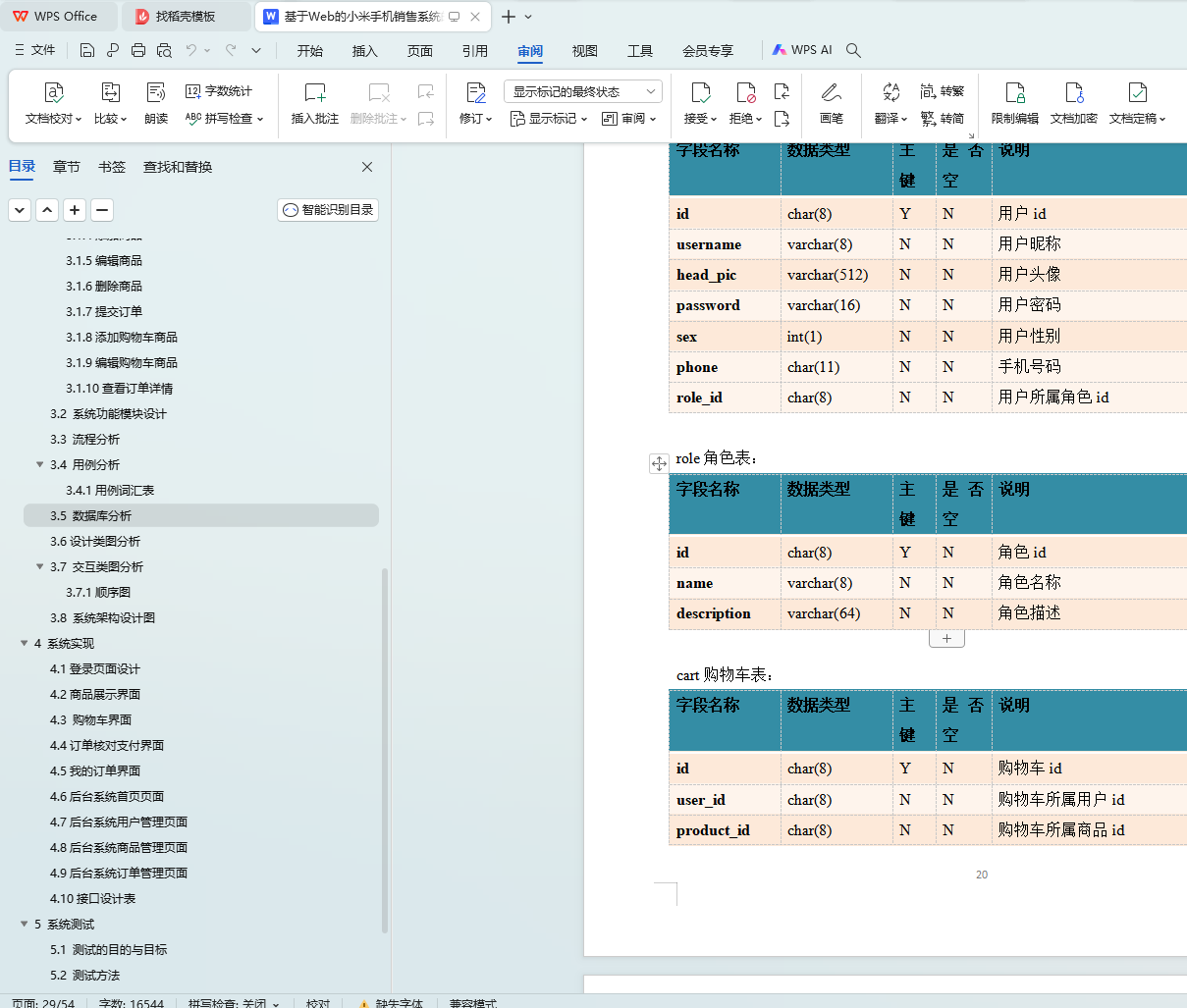Click the previous change icon
Screen dimensions: 1187x1008
(782, 91)
